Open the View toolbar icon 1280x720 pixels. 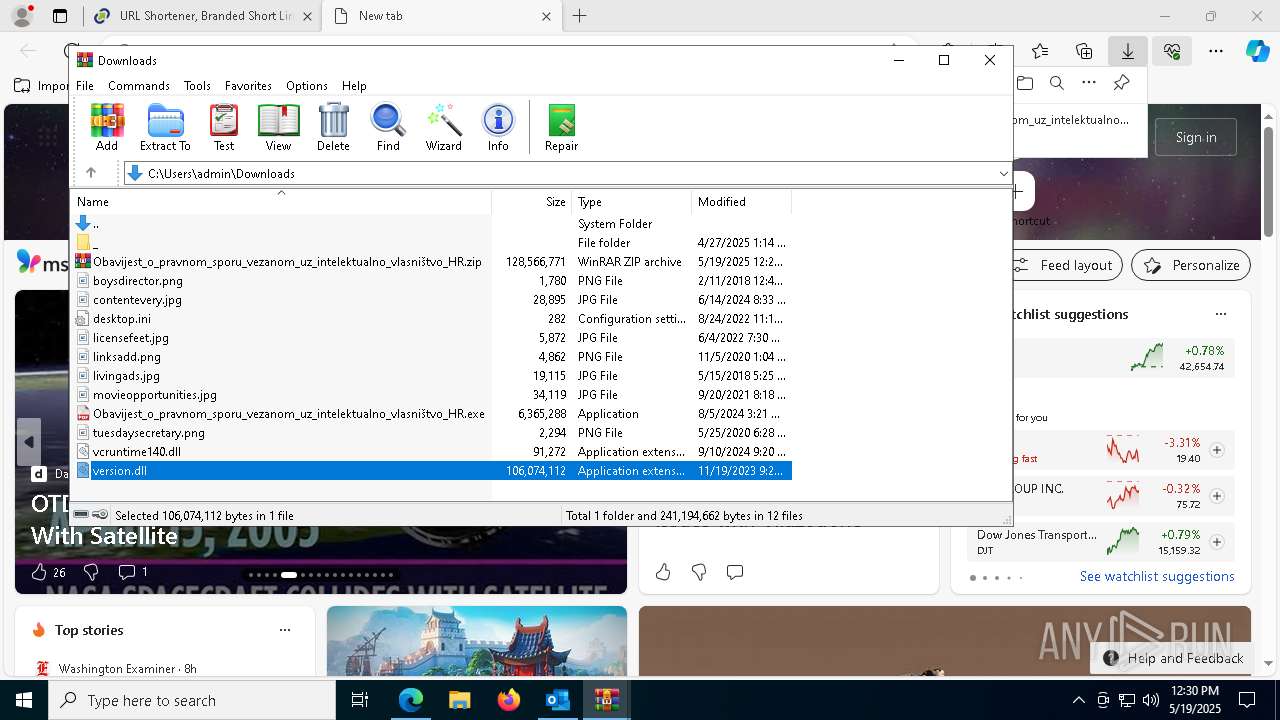[278, 127]
